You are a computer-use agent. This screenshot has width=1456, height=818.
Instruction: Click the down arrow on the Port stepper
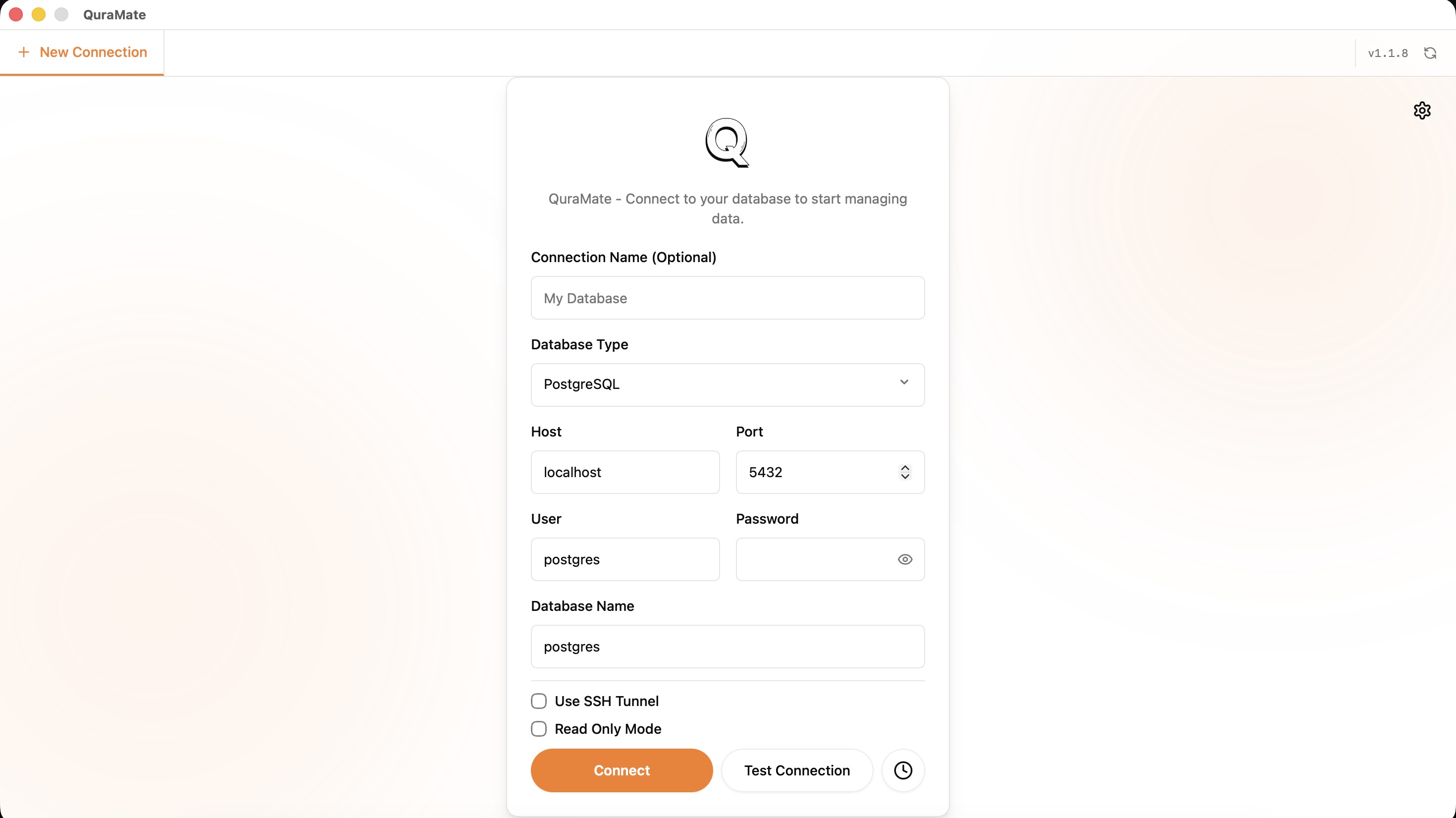pyautogui.click(x=904, y=478)
